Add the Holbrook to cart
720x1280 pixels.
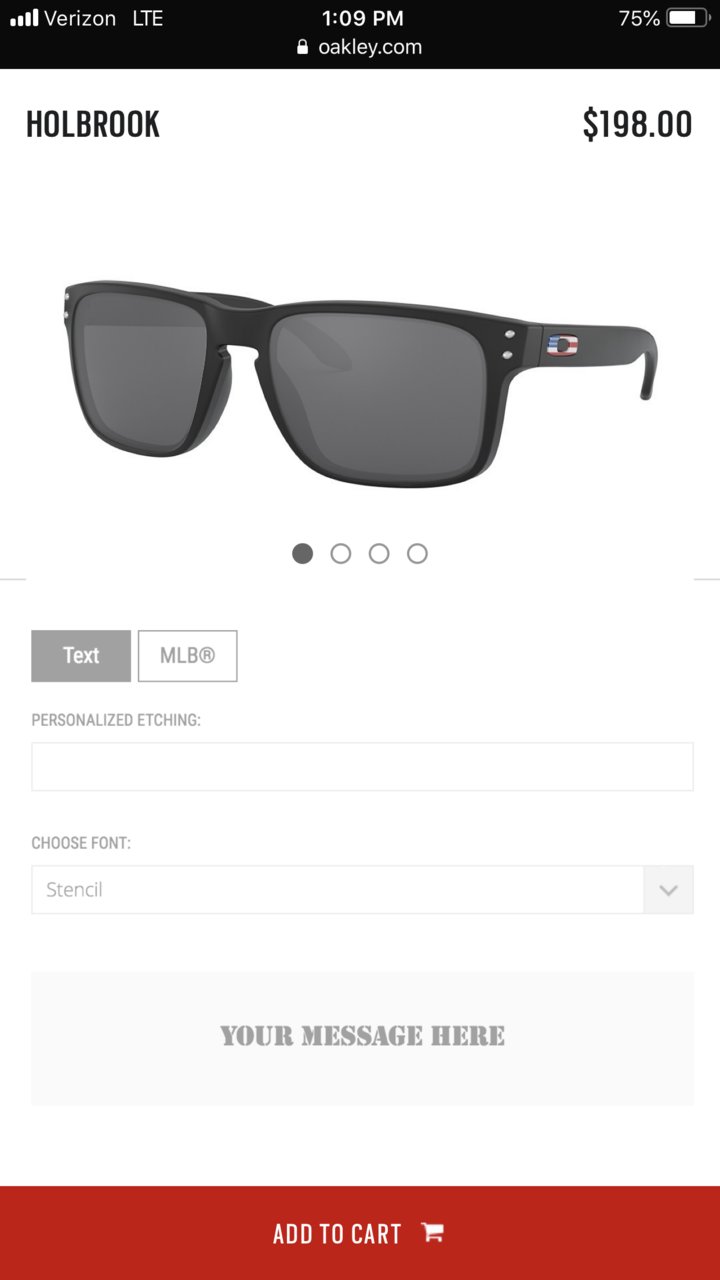coord(360,1233)
